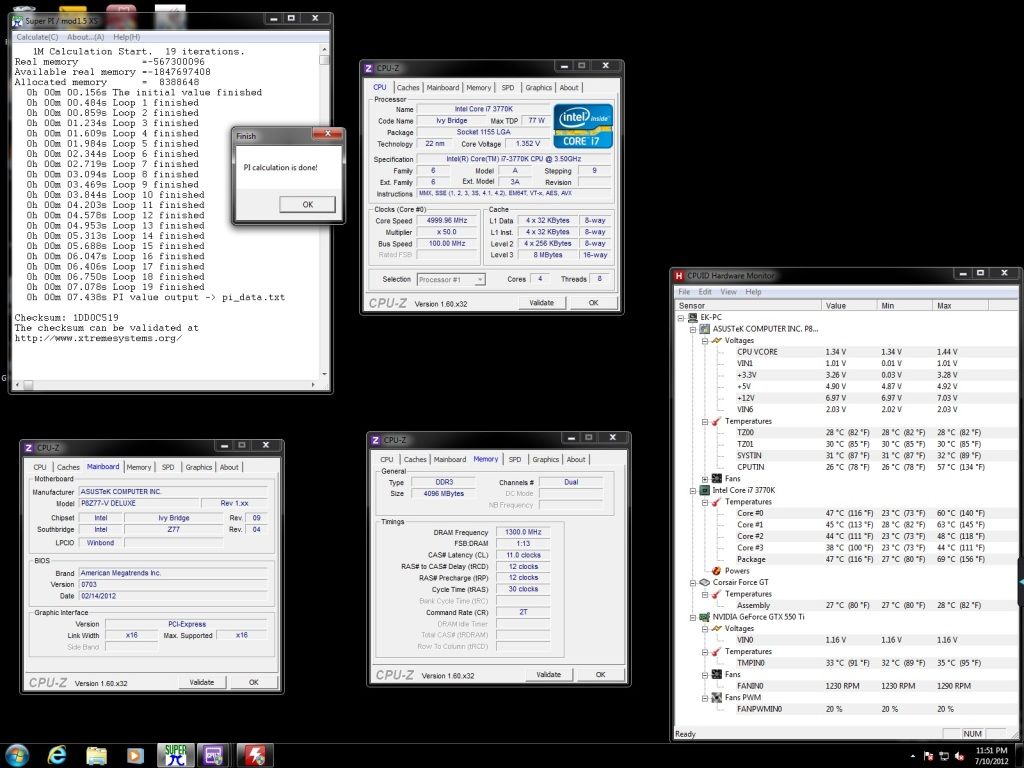Open Help menu in Super PI

[127, 37]
